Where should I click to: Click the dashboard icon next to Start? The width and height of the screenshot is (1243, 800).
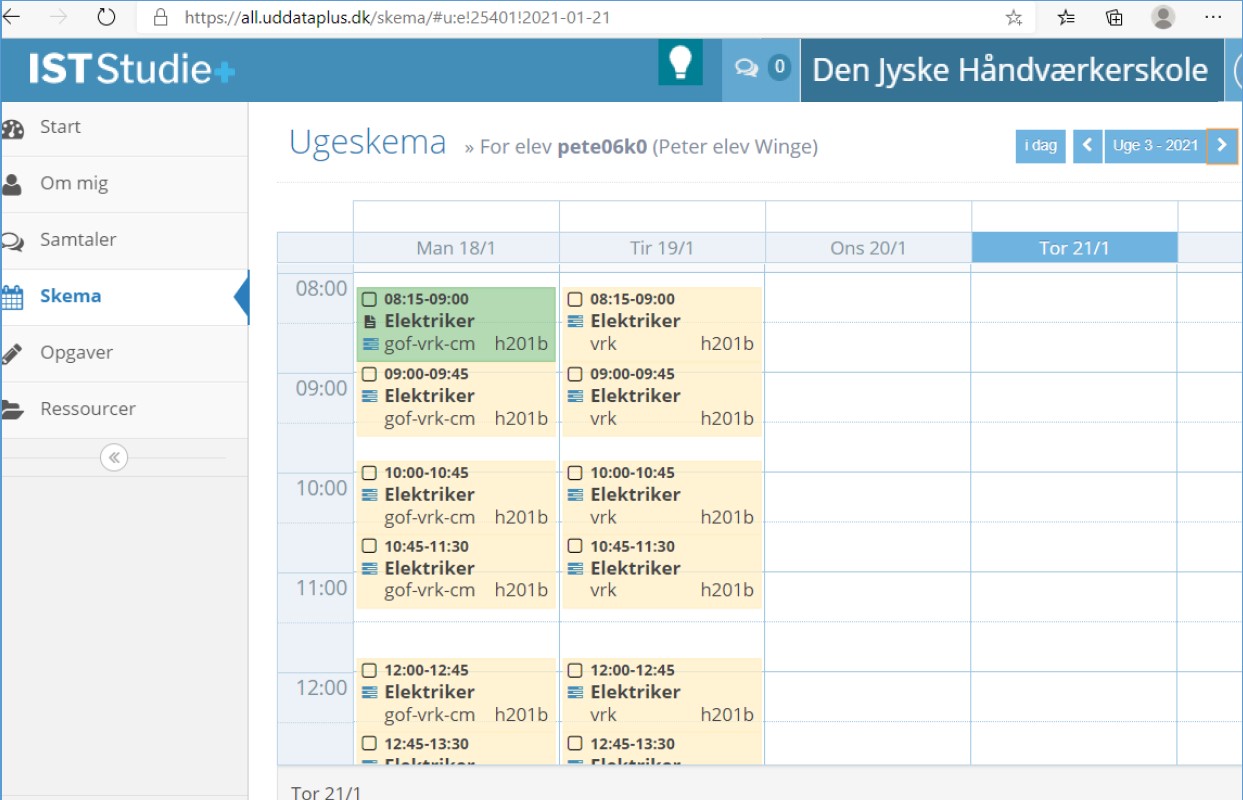click(12, 129)
